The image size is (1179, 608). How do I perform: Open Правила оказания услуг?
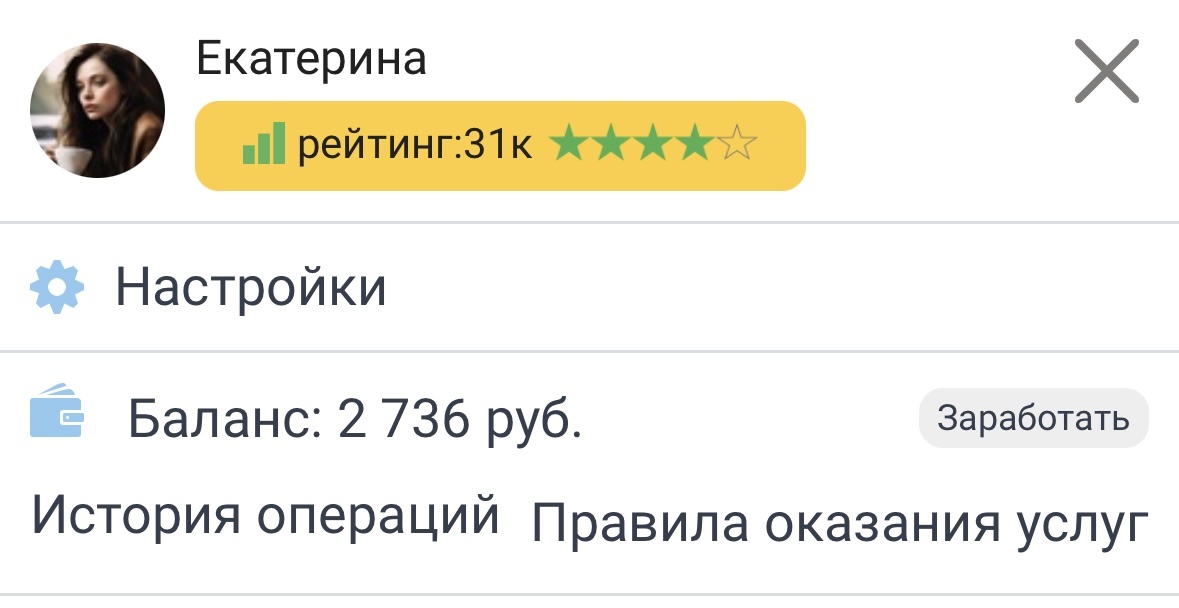840,520
